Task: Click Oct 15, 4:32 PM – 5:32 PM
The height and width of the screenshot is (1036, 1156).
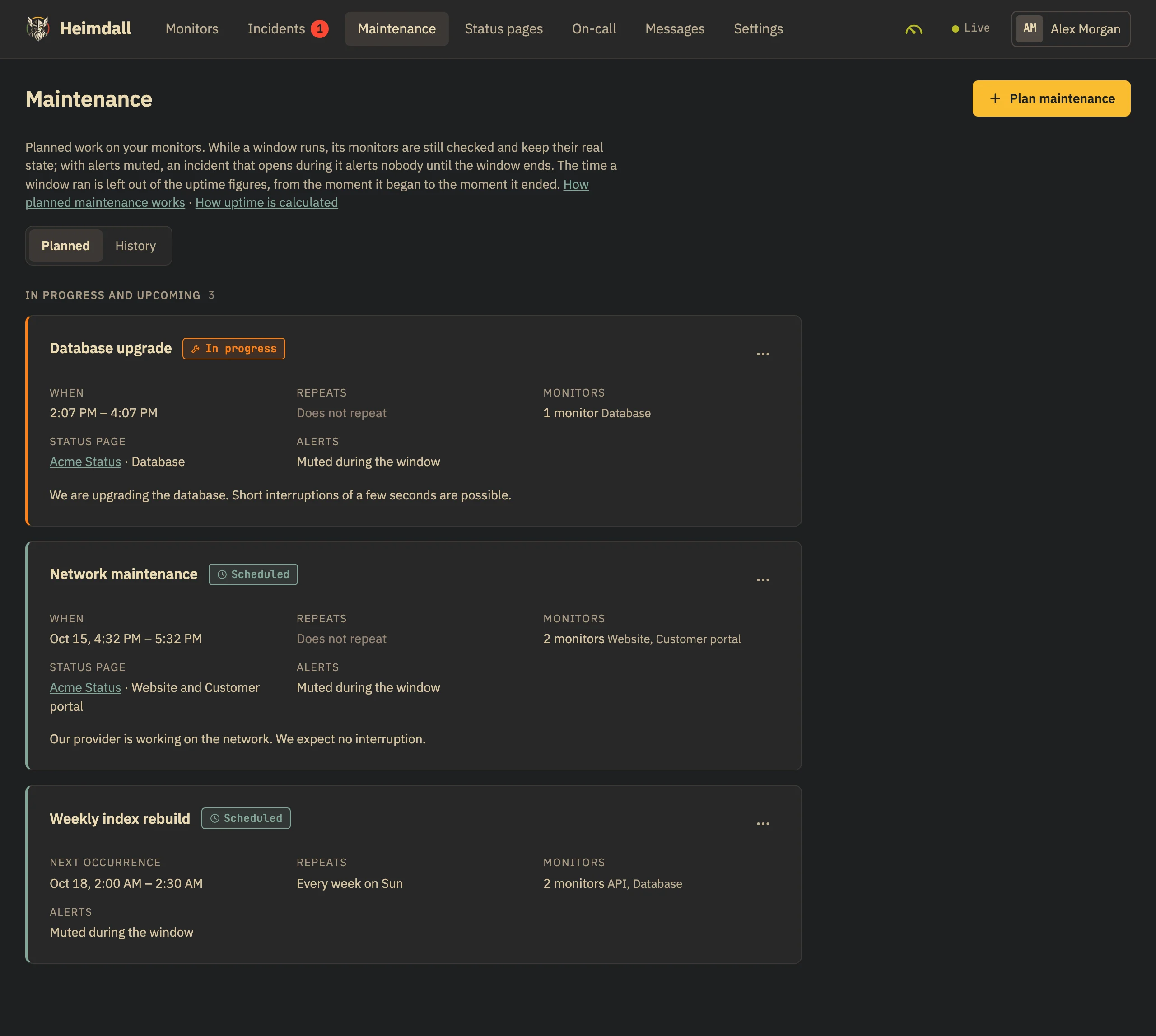Action: pos(126,639)
